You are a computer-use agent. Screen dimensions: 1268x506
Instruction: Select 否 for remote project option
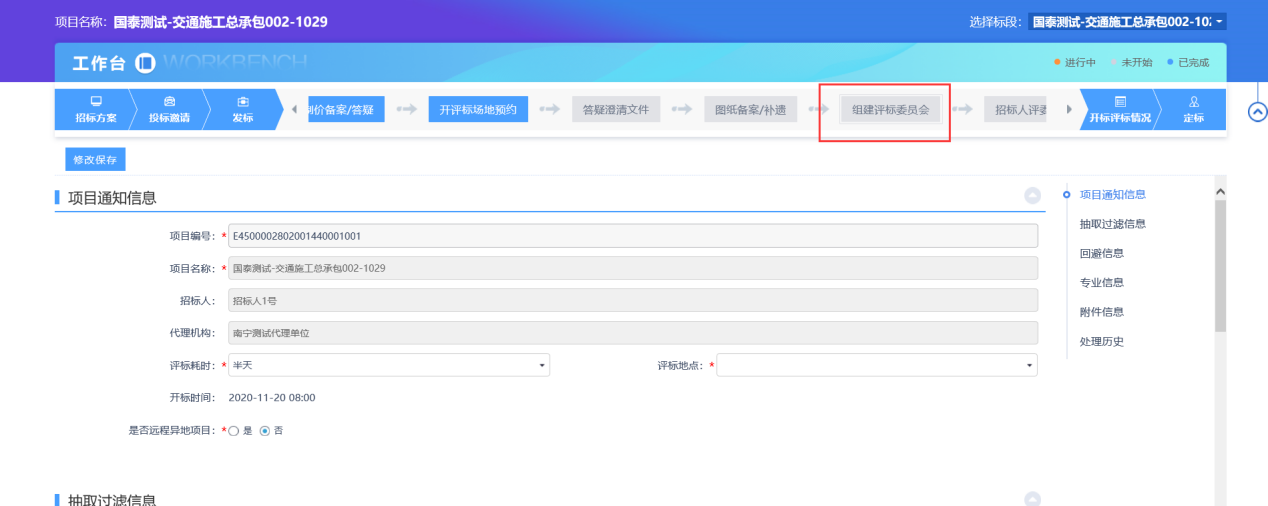[265, 431]
